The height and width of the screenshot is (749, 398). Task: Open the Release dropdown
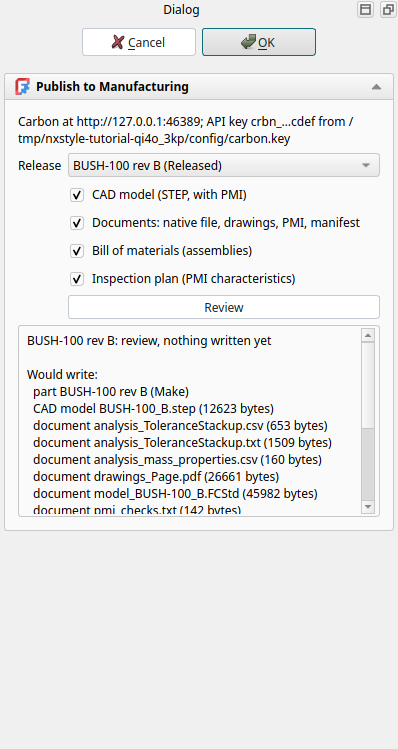(224, 165)
